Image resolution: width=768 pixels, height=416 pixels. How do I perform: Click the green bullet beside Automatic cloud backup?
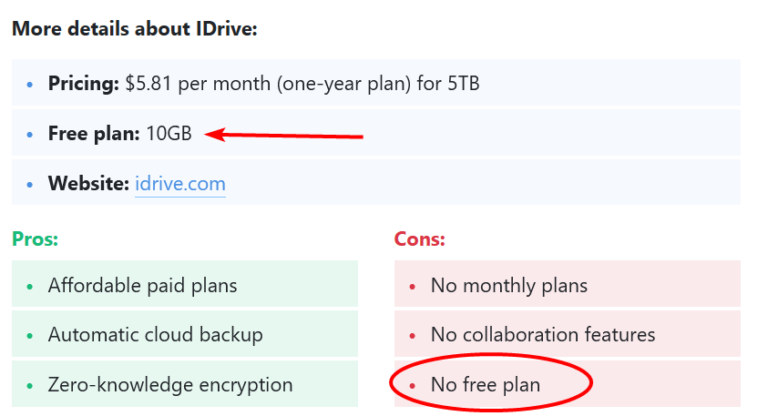point(29,336)
